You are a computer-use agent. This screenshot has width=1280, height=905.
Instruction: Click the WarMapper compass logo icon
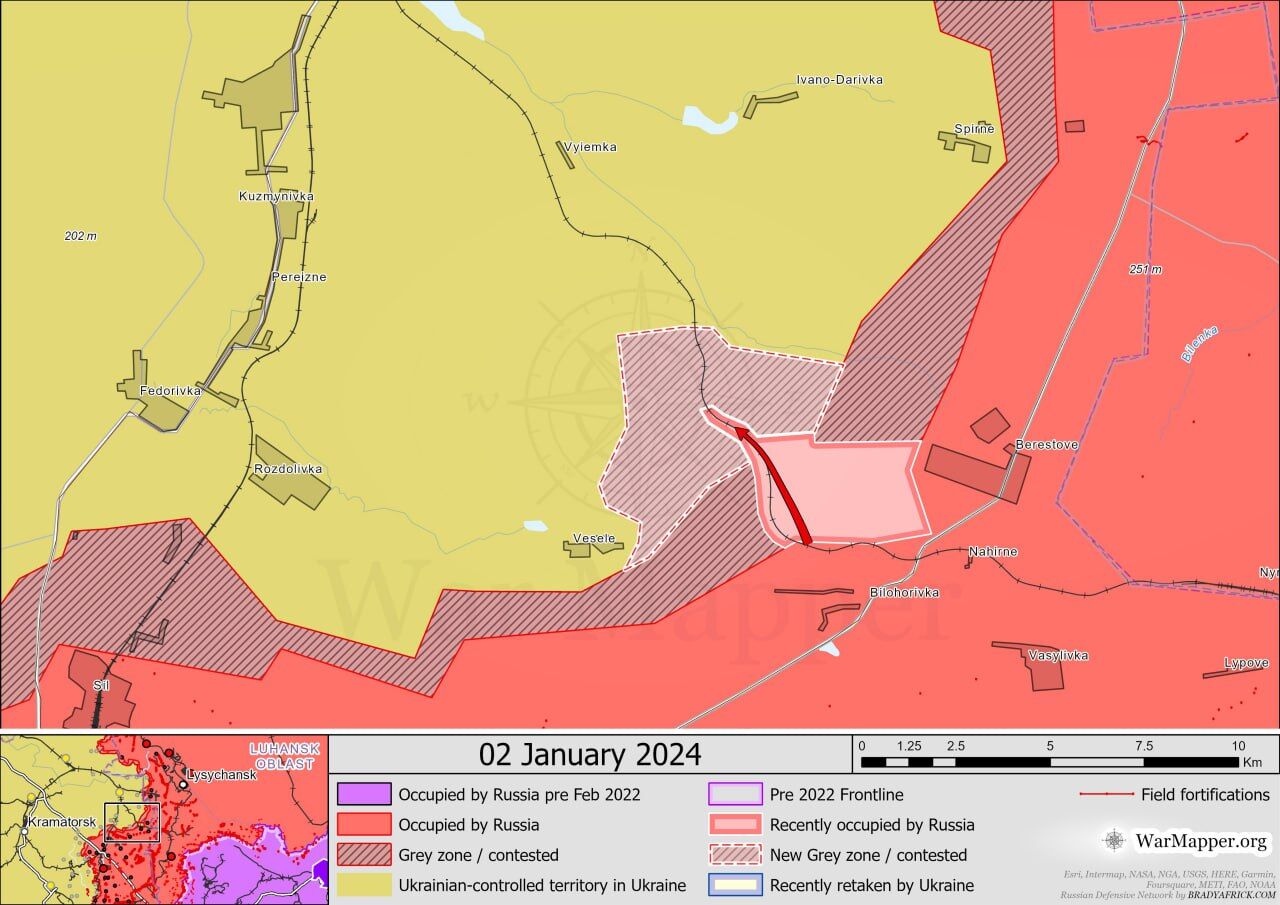tap(1114, 840)
